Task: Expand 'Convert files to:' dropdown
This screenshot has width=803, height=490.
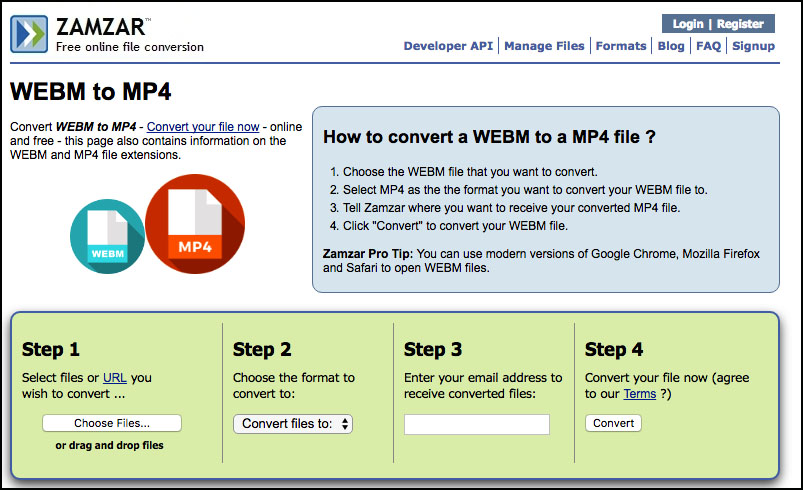Action: pyautogui.click(x=293, y=424)
